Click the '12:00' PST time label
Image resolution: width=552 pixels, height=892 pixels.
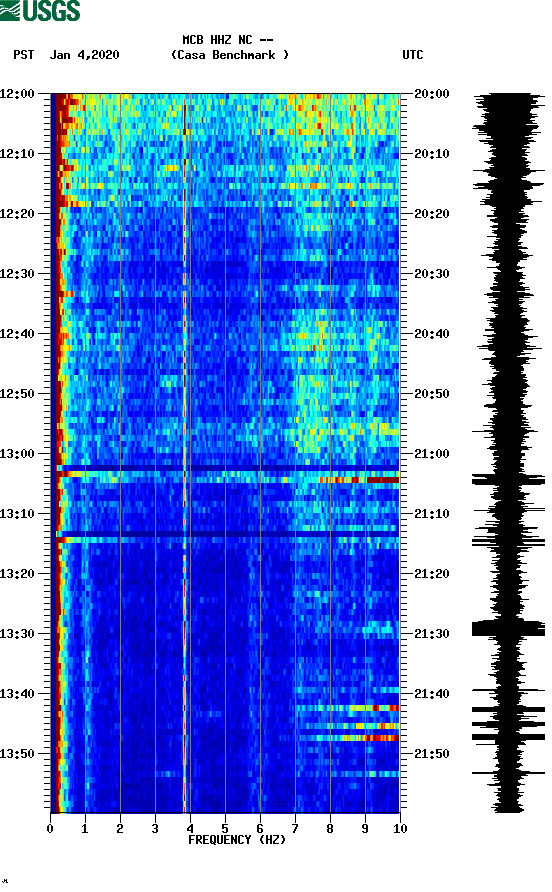tap(18, 94)
